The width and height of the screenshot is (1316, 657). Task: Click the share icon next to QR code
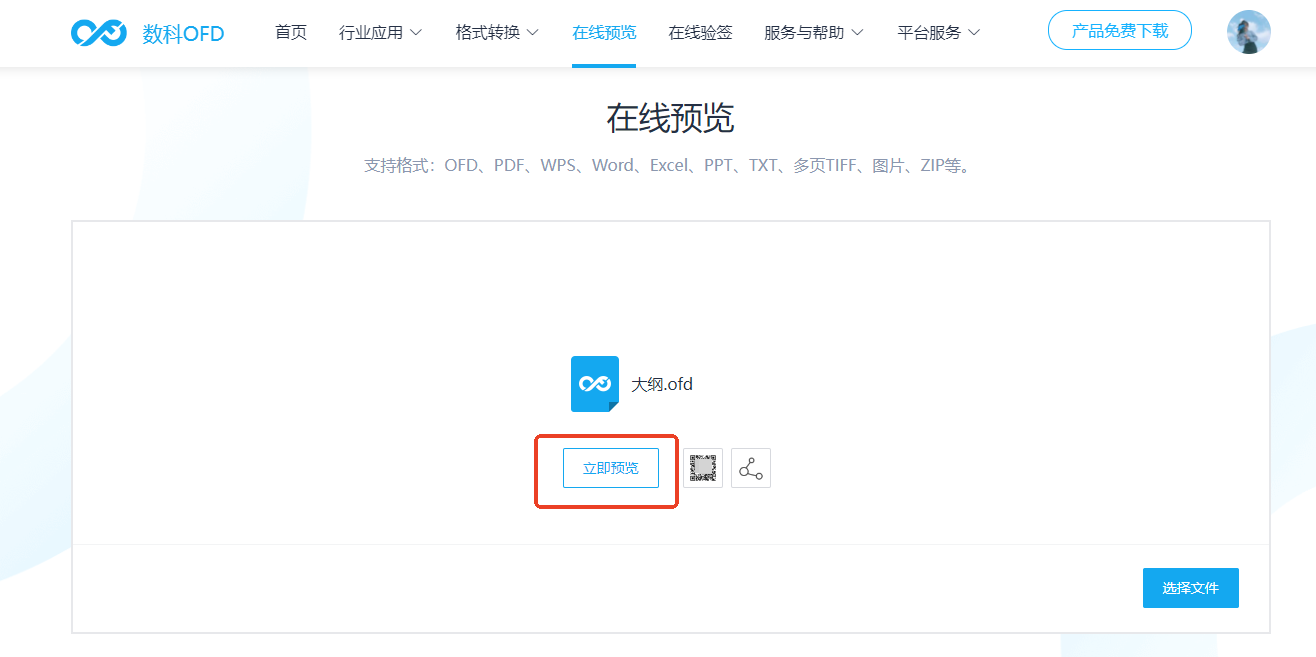[x=750, y=468]
